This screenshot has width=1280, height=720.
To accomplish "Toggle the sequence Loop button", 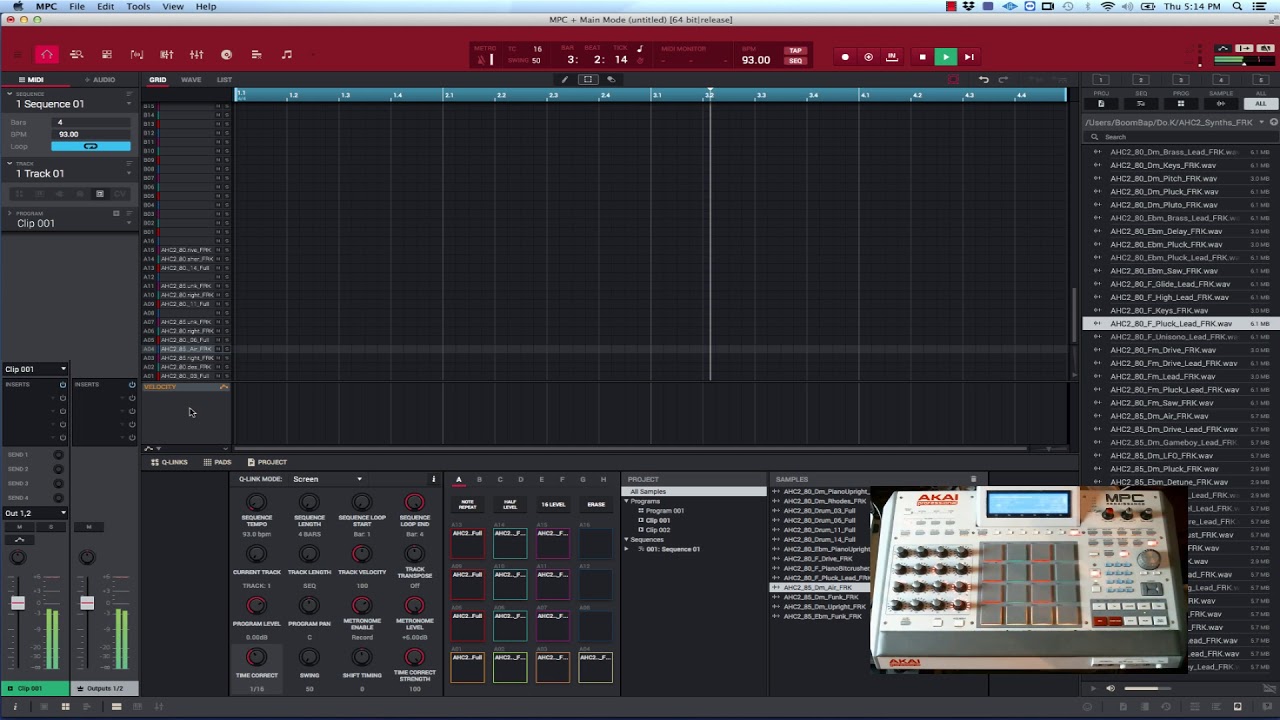I will pyautogui.click(x=90, y=146).
